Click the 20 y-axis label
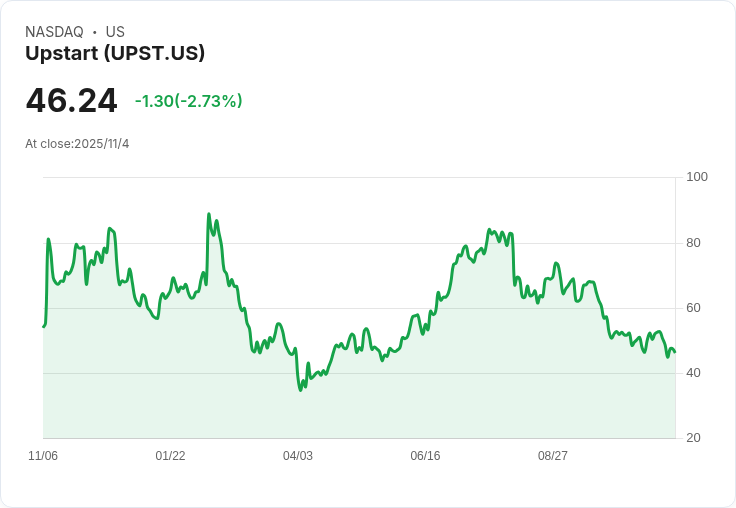This screenshot has width=736, height=508. coord(694,438)
